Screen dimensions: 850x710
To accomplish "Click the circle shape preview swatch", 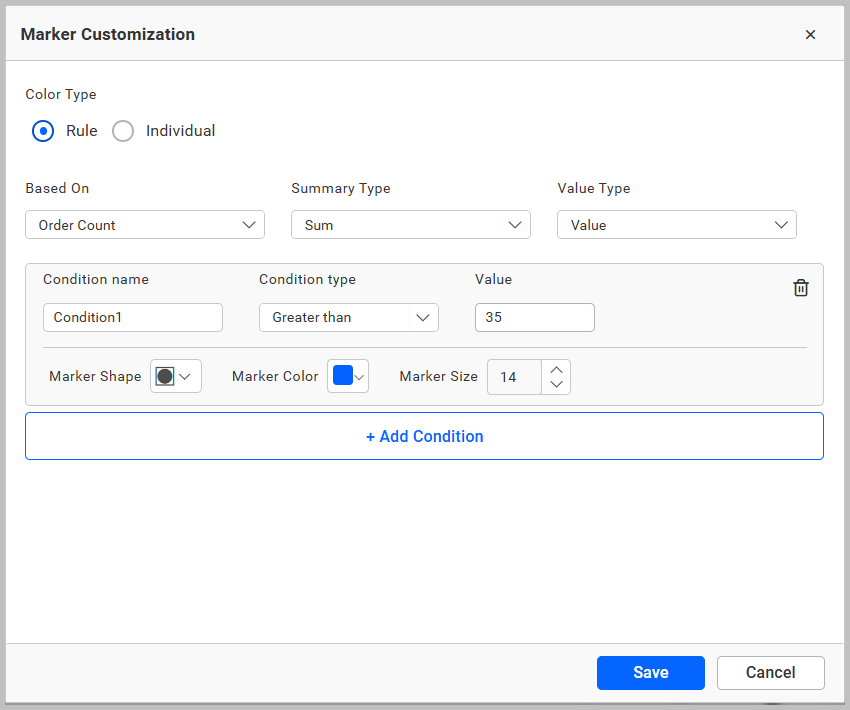I will (x=166, y=376).
